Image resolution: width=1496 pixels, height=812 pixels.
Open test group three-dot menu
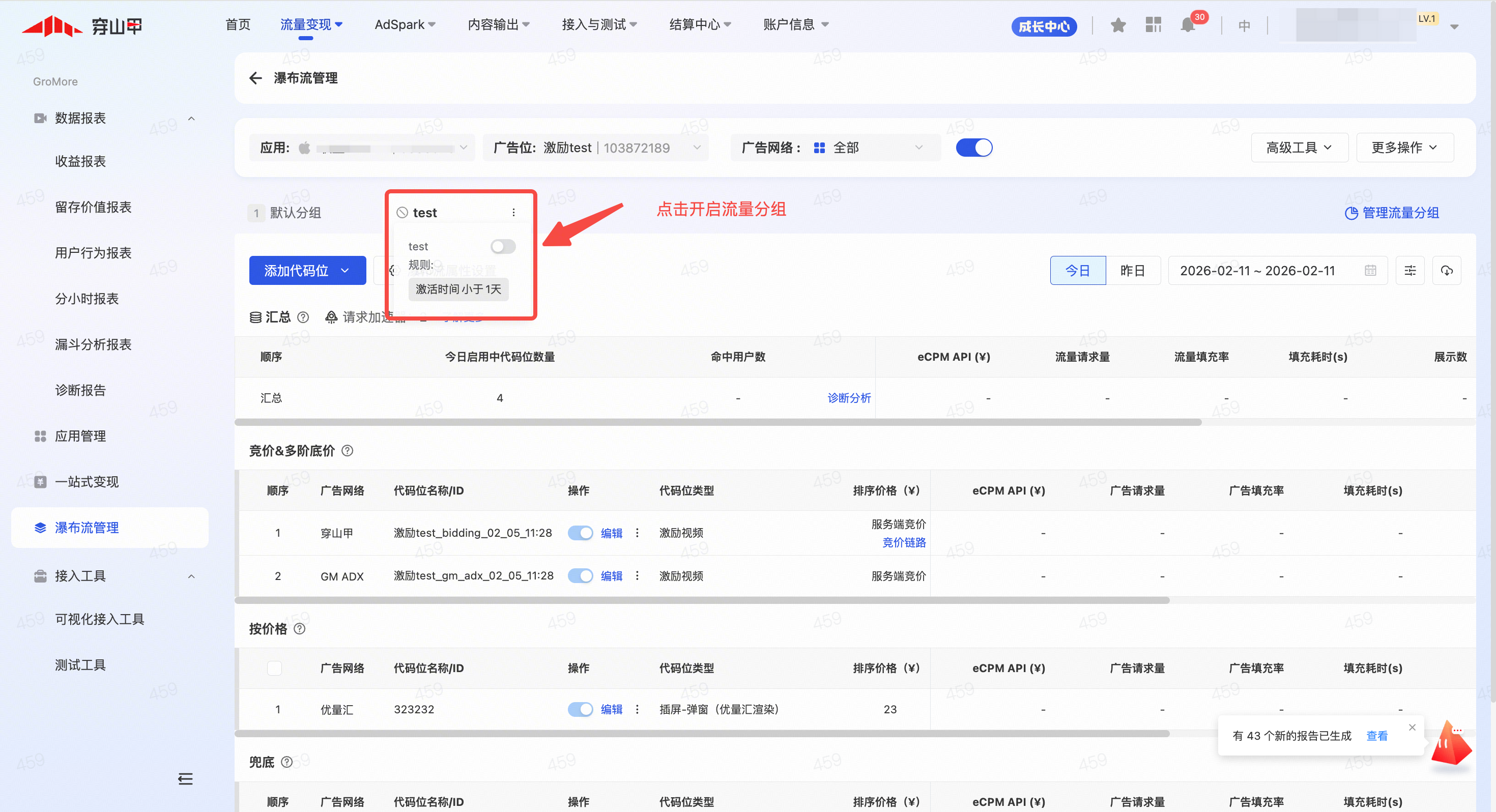click(x=513, y=213)
